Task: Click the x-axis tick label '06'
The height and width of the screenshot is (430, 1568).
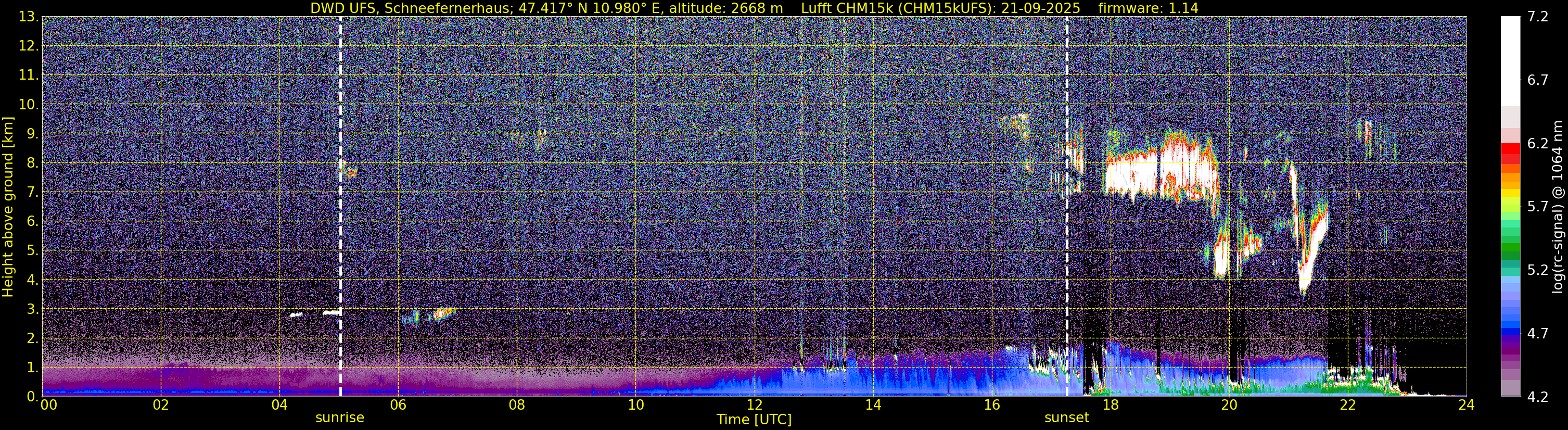Action: pyautogui.click(x=398, y=405)
